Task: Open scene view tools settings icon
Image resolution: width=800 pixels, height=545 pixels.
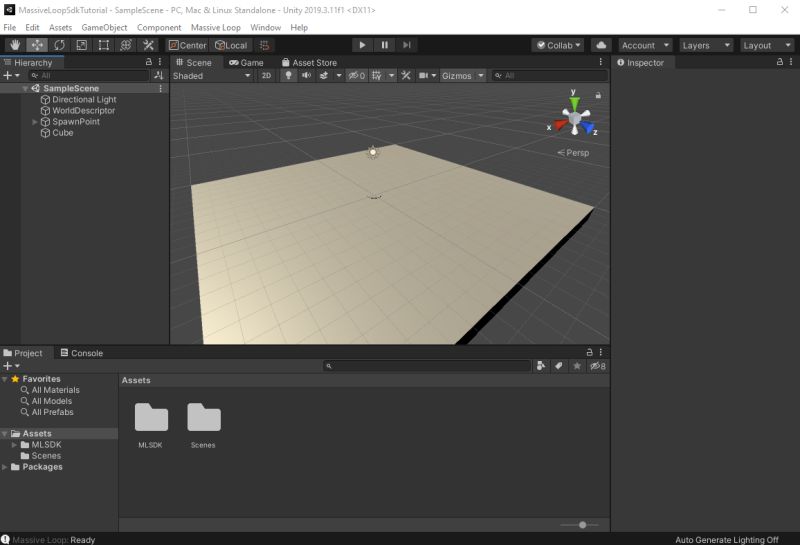Action: pos(406,76)
